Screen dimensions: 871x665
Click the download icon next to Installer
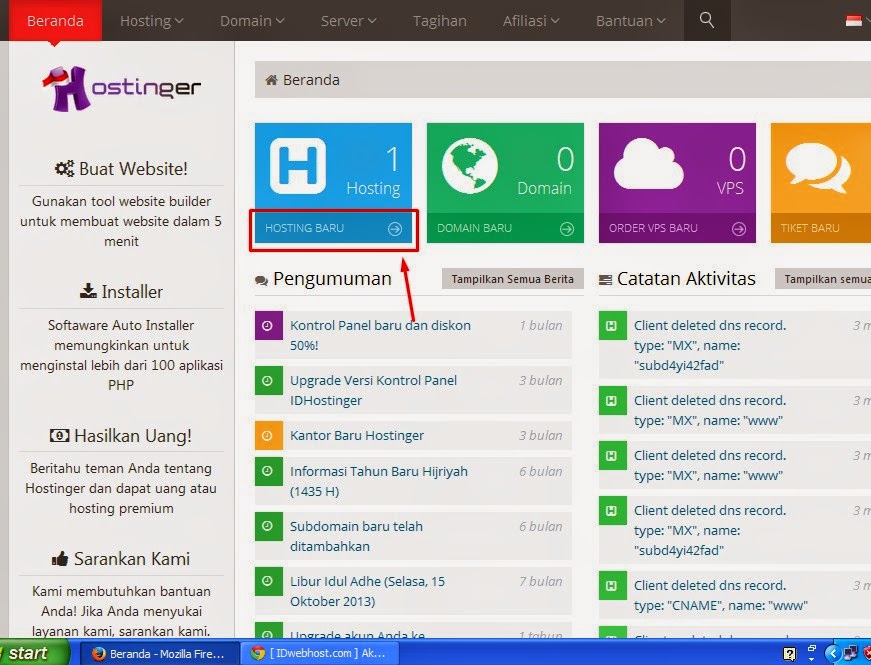[x=88, y=291]
